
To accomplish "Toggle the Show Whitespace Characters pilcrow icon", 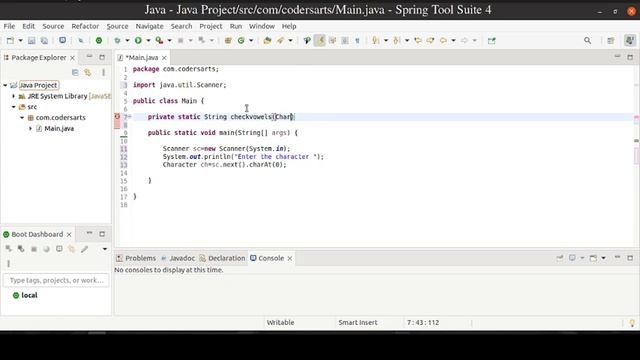I will tap(357, 40).
